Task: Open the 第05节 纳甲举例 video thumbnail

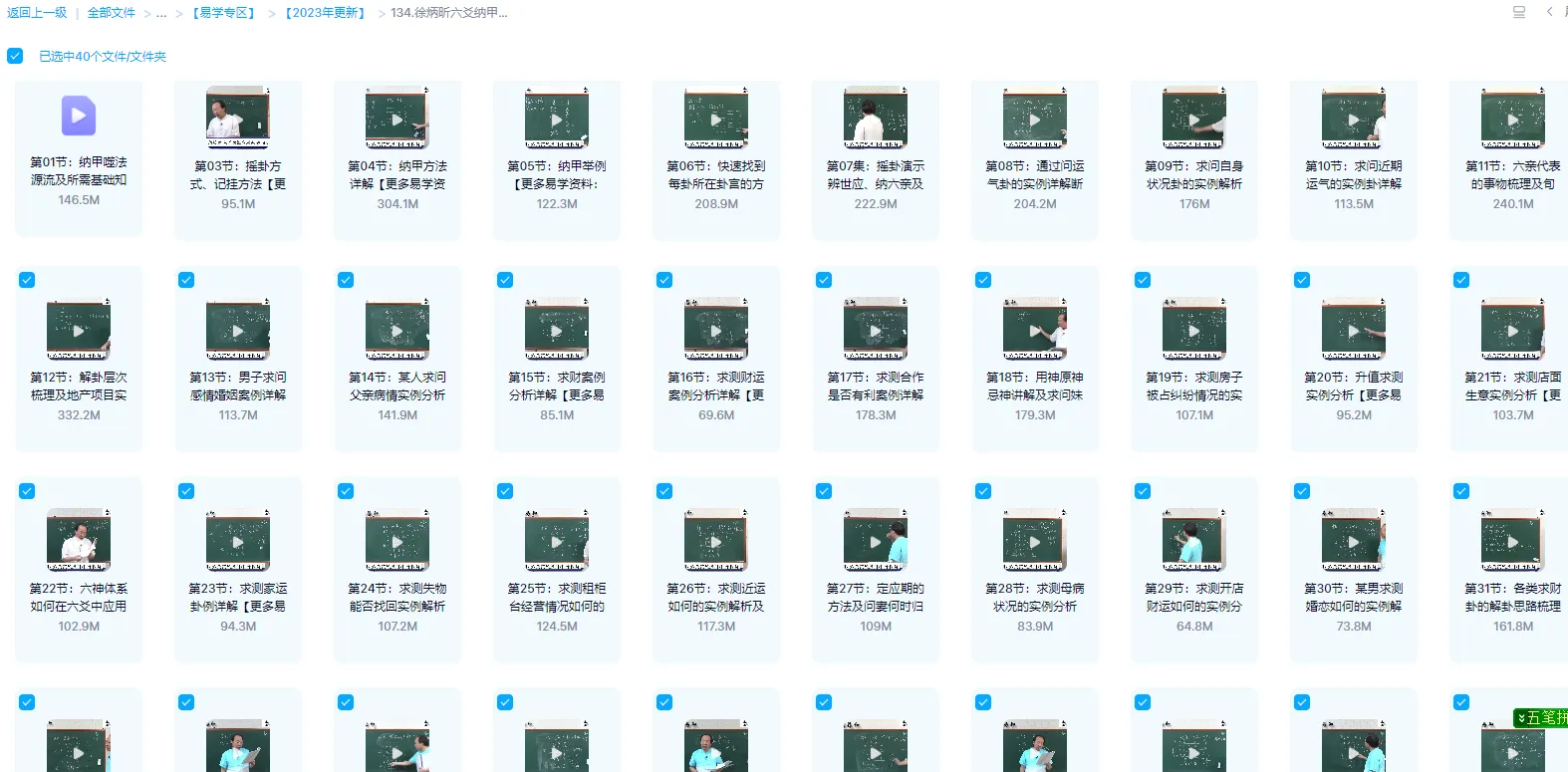Action: (x=557, y=118)
